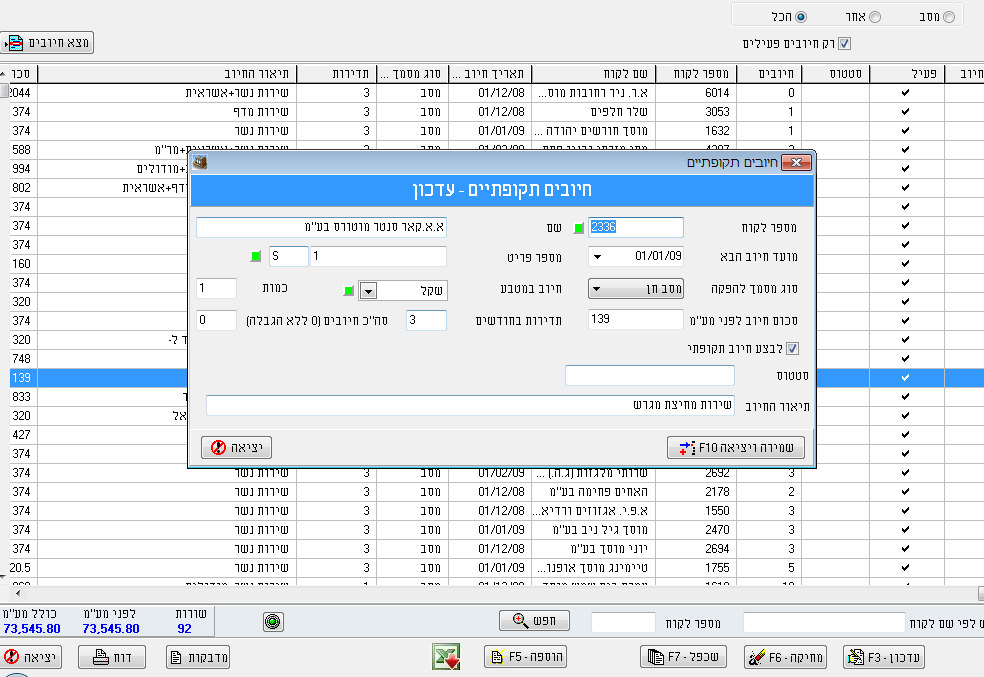Image resolution: width=984 pixels, height=677 pixels.
Task: Click the תיאור החיוב description field
Action: coord(471,405)
